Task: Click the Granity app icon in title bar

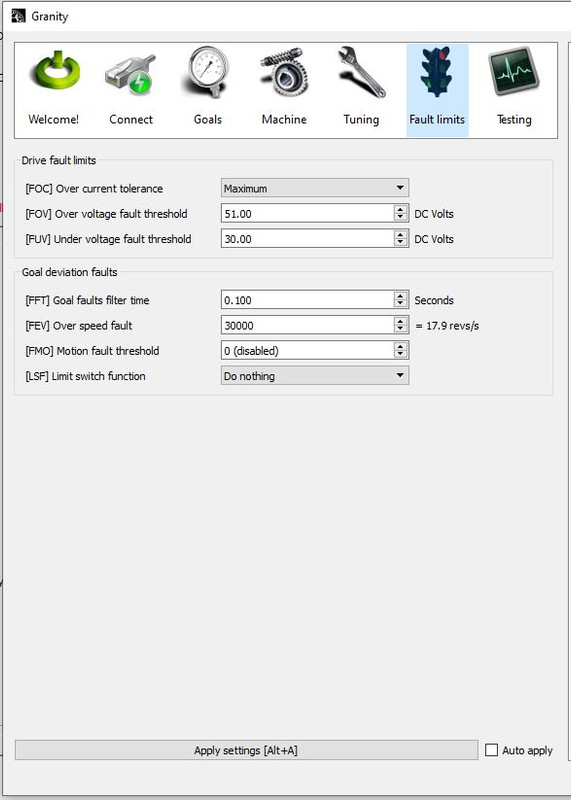Action: point(18,16)
